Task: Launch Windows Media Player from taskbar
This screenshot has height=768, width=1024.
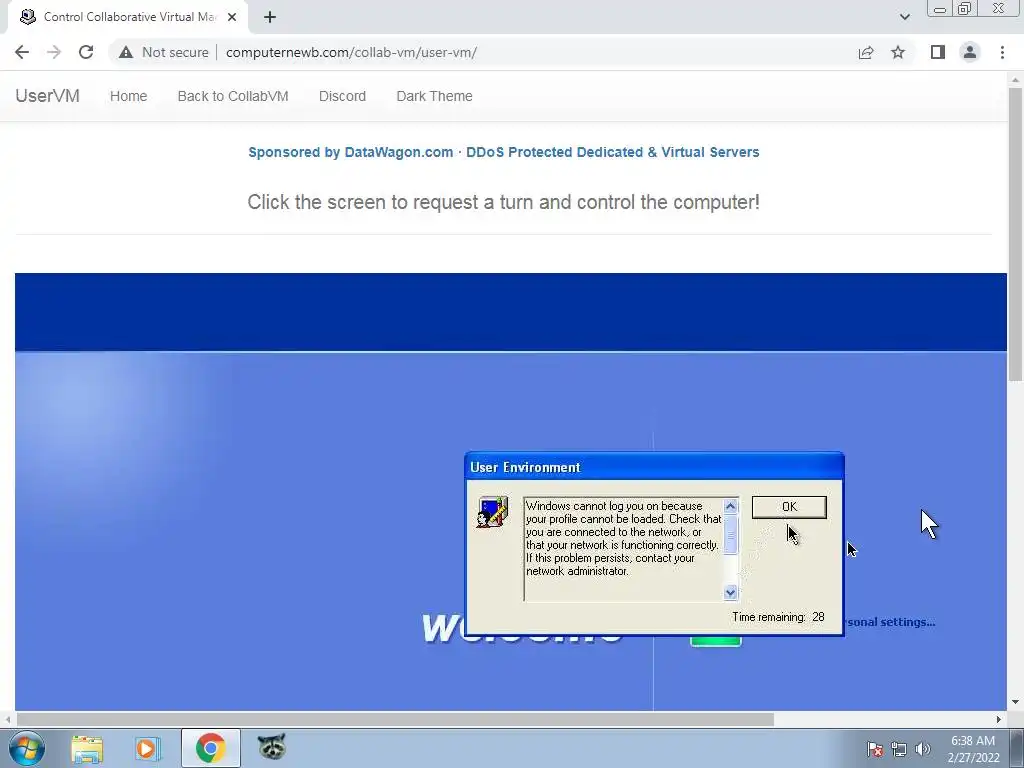Action: click(x=148, y=748)
